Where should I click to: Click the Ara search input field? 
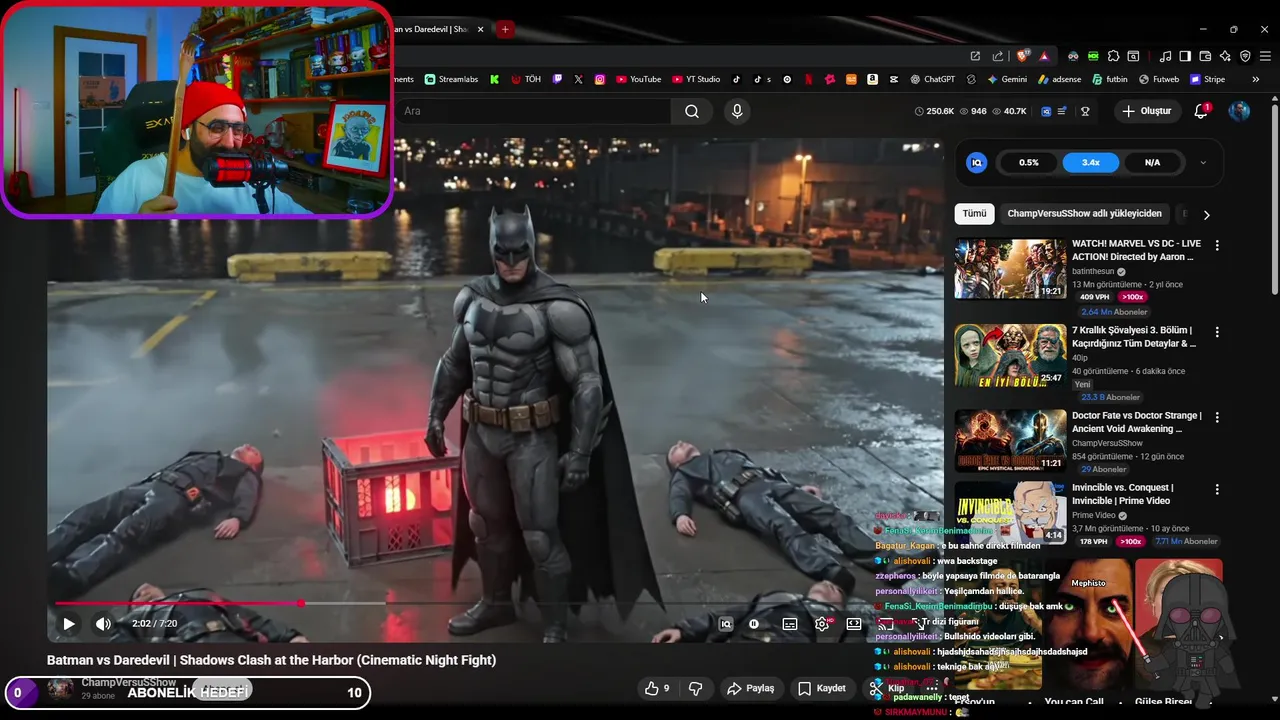coord(532,111)
